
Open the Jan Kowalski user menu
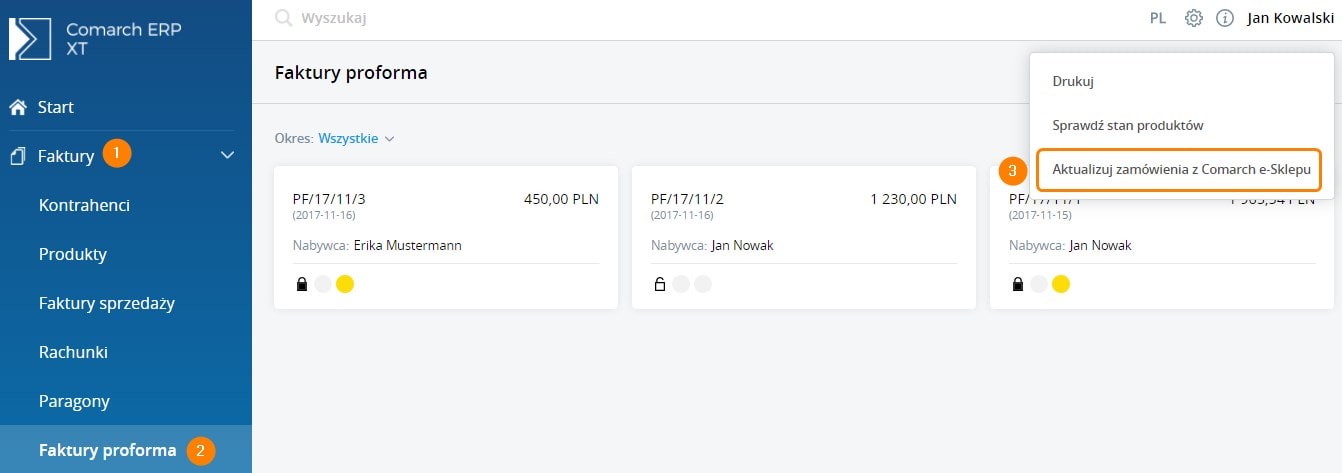(1290, 18)
